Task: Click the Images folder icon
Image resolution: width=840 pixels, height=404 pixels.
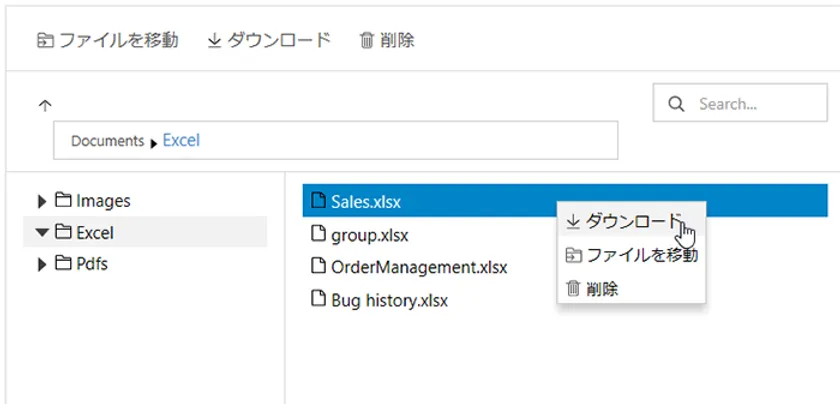Action: click(x=63, y=201)
